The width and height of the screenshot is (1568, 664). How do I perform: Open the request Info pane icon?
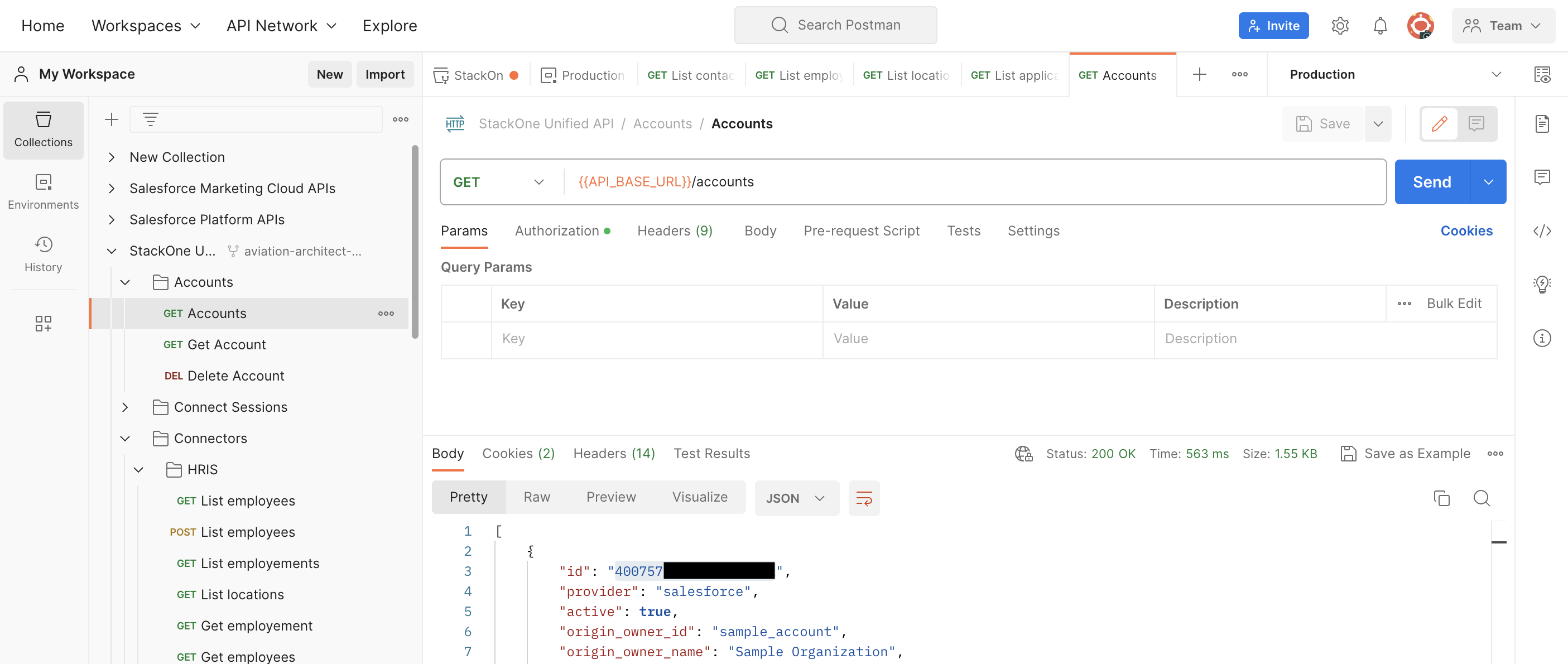(1542, 338)
